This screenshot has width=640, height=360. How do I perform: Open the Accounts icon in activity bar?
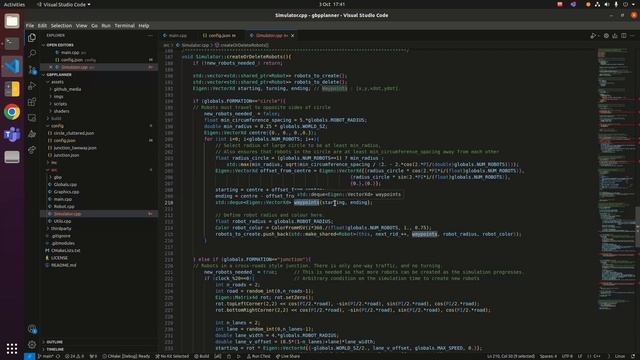click(32, 329)
